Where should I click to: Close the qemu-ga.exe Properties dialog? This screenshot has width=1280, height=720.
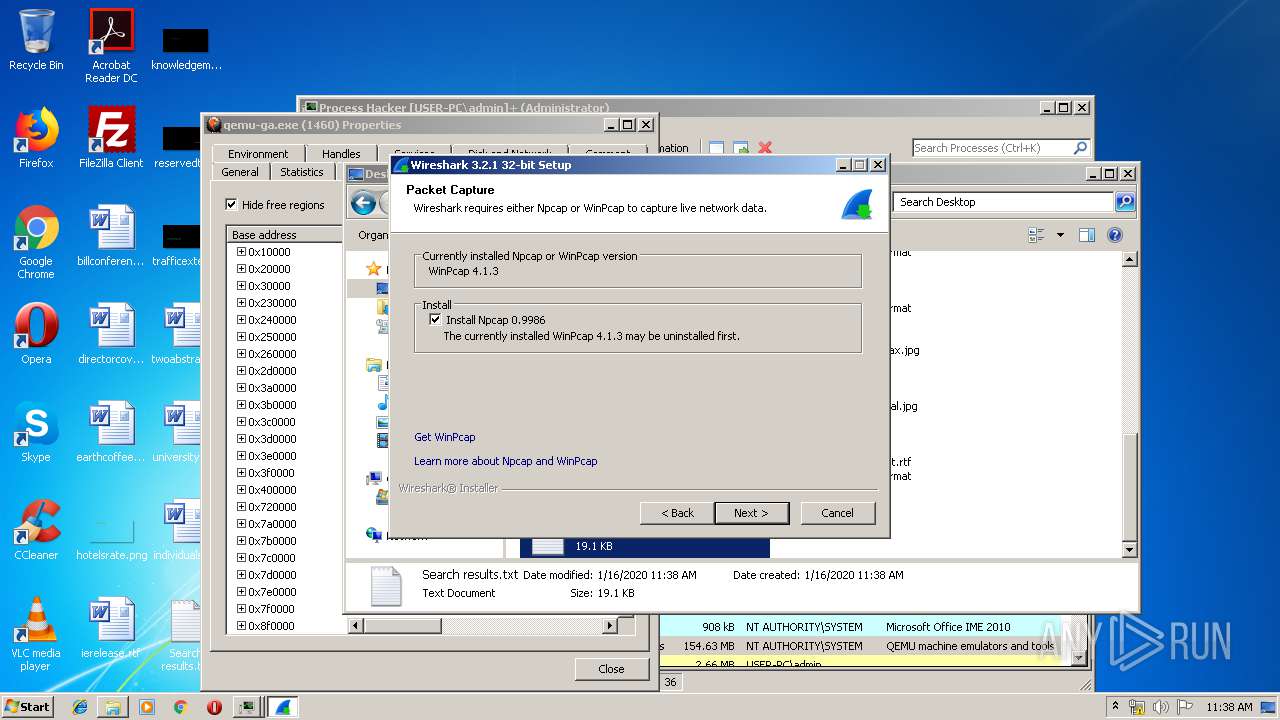pos(611,669)
